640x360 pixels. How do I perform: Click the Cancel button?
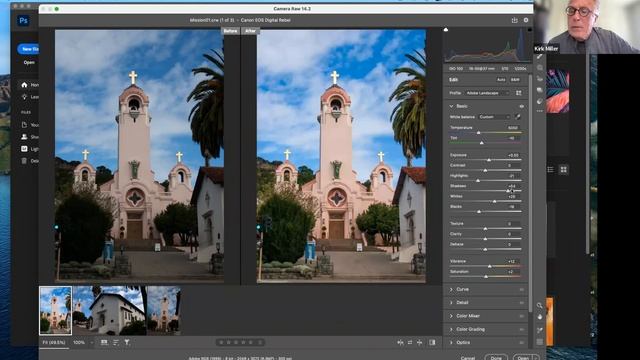point(468,358)
